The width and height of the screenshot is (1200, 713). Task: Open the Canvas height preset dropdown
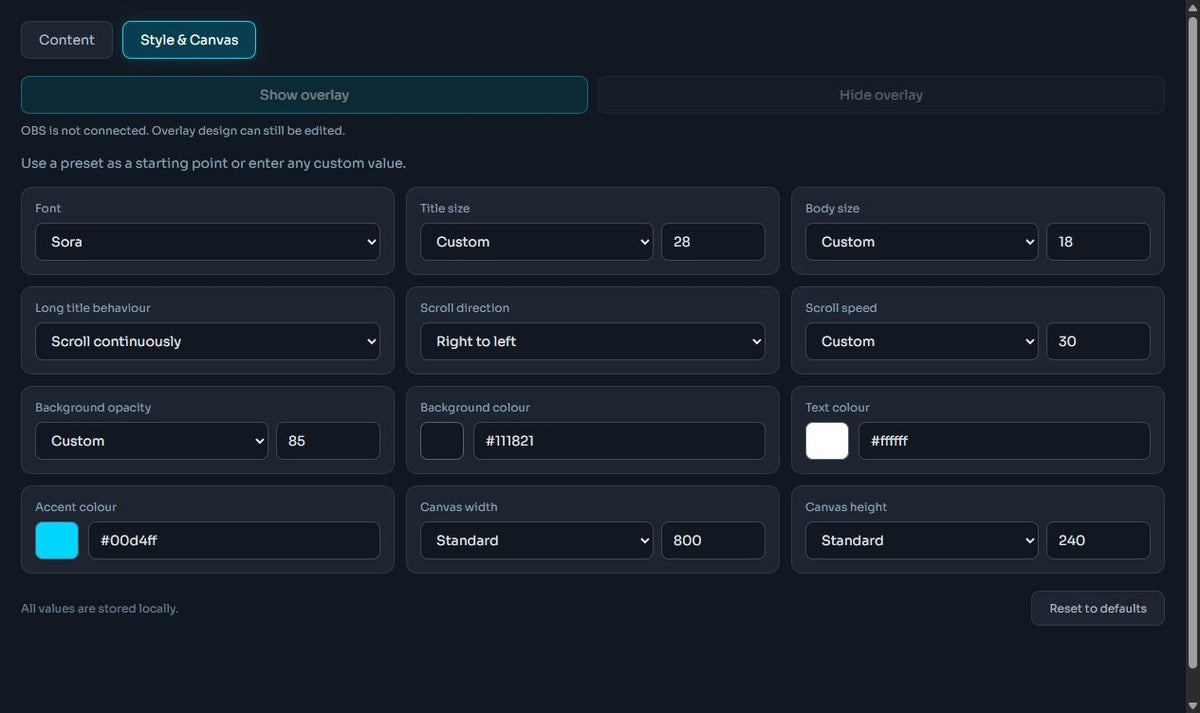[922, 540]
